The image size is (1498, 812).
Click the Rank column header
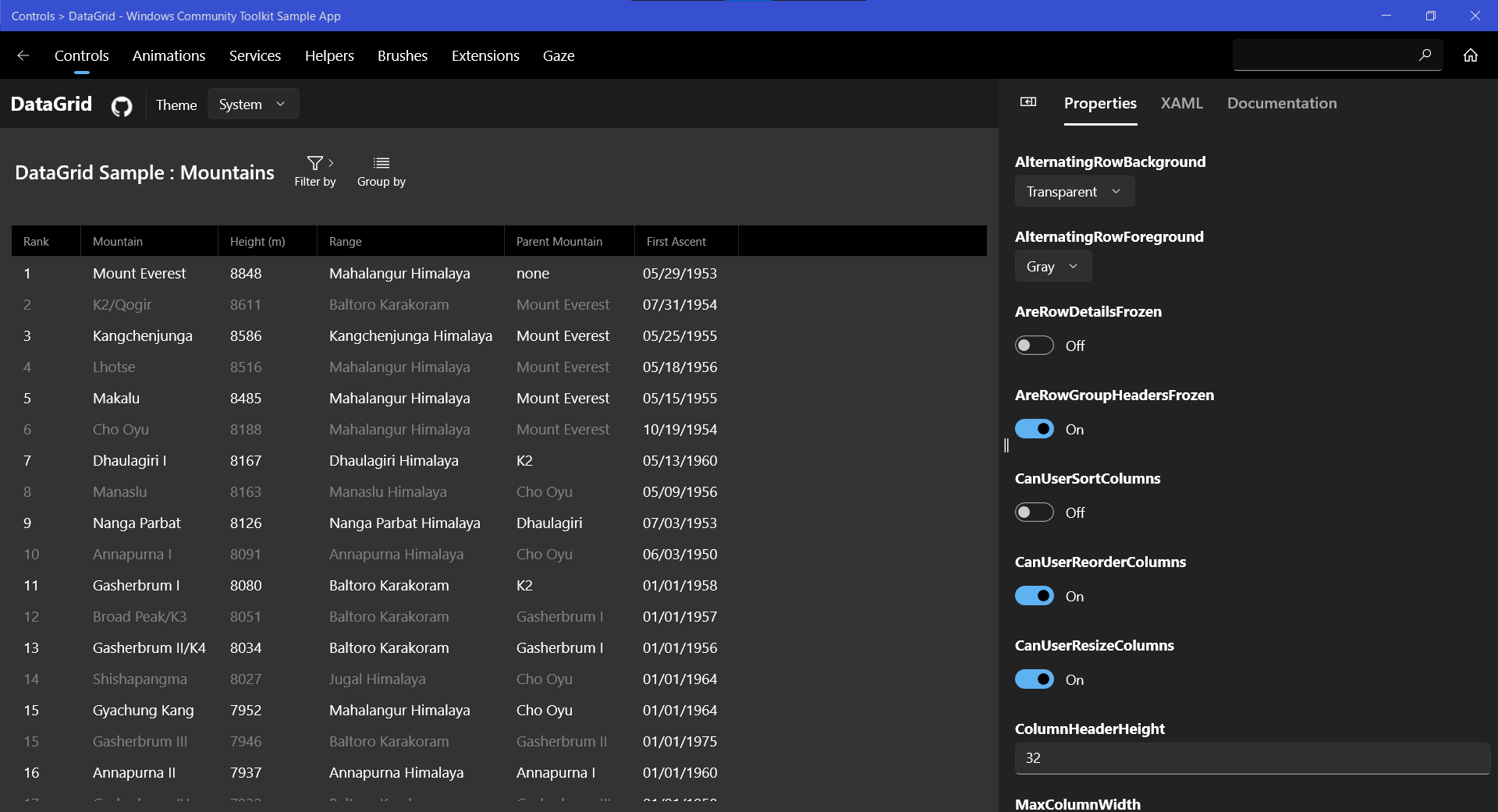46,241
